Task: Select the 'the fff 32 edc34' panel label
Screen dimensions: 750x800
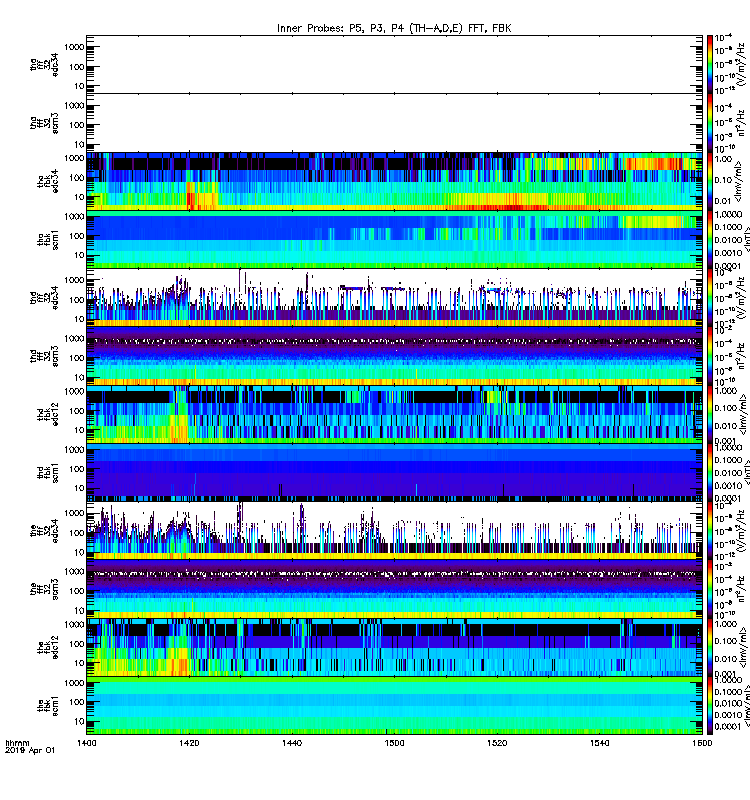Action: pyautogui.click(x=44, y=531)
